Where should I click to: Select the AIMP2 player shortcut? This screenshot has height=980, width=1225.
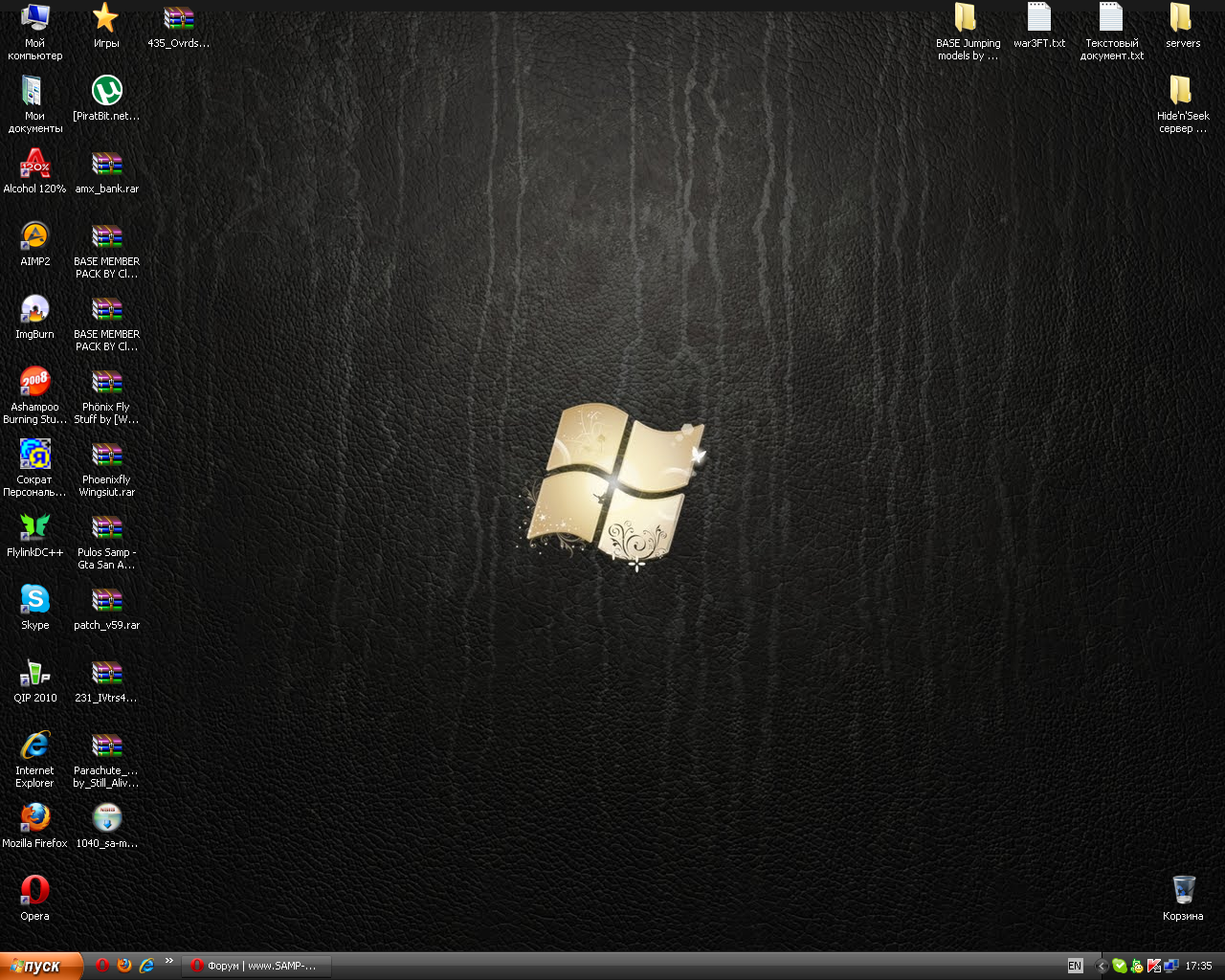(35, 244)
